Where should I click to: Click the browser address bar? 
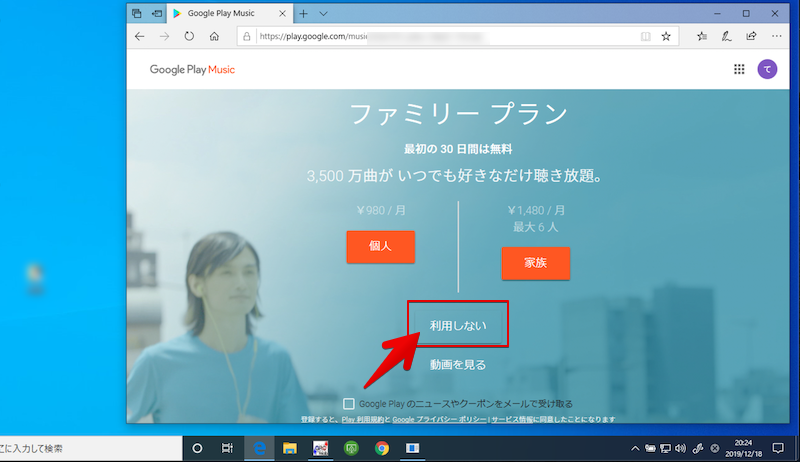(x=440, y=36)
